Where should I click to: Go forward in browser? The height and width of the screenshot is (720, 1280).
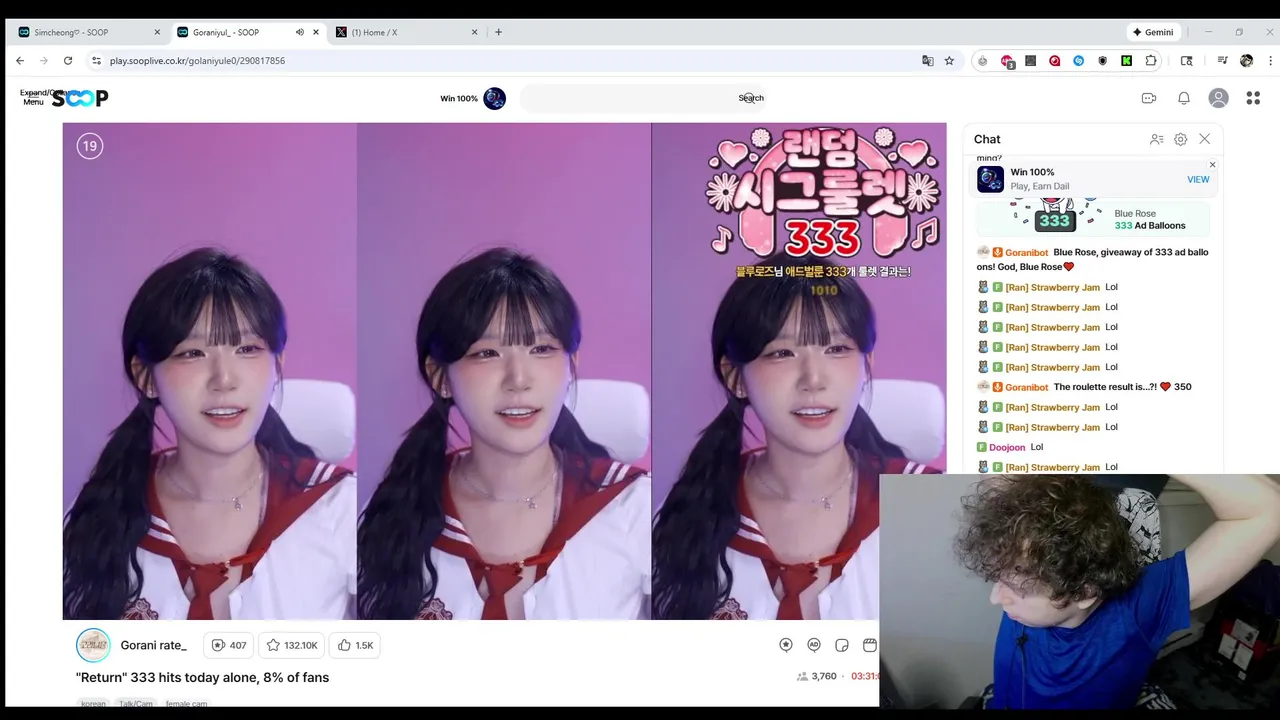point(44,61)
